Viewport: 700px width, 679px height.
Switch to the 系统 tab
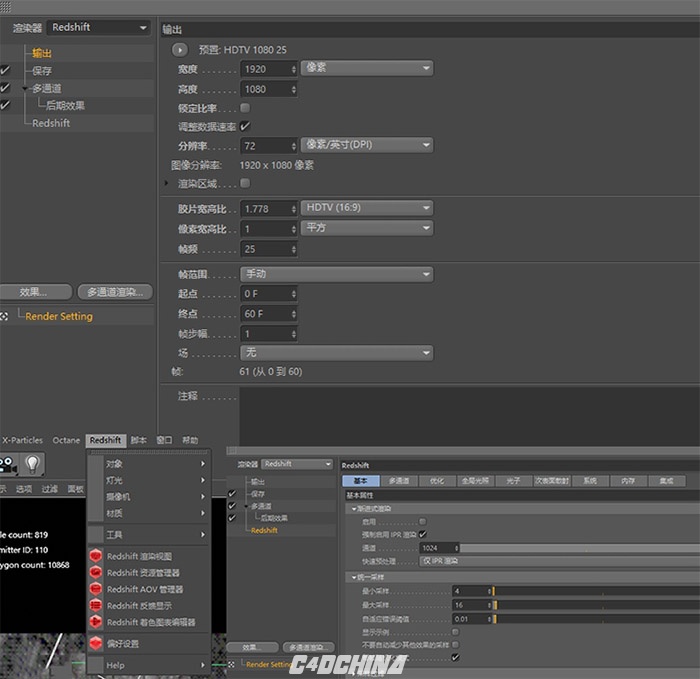[590, 481]
